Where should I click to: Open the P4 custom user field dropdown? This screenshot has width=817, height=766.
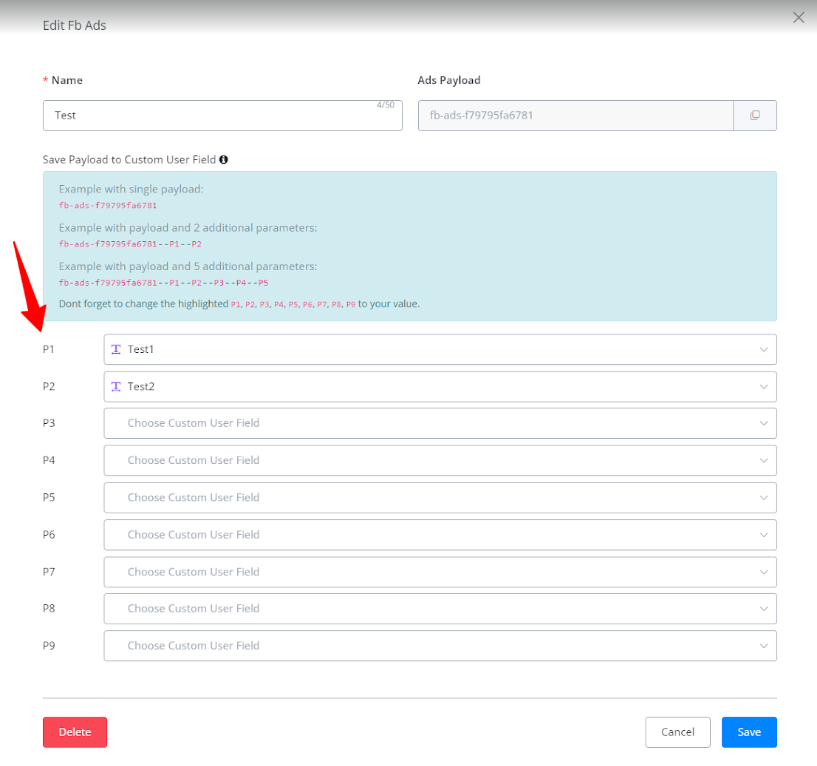(440, 460)
